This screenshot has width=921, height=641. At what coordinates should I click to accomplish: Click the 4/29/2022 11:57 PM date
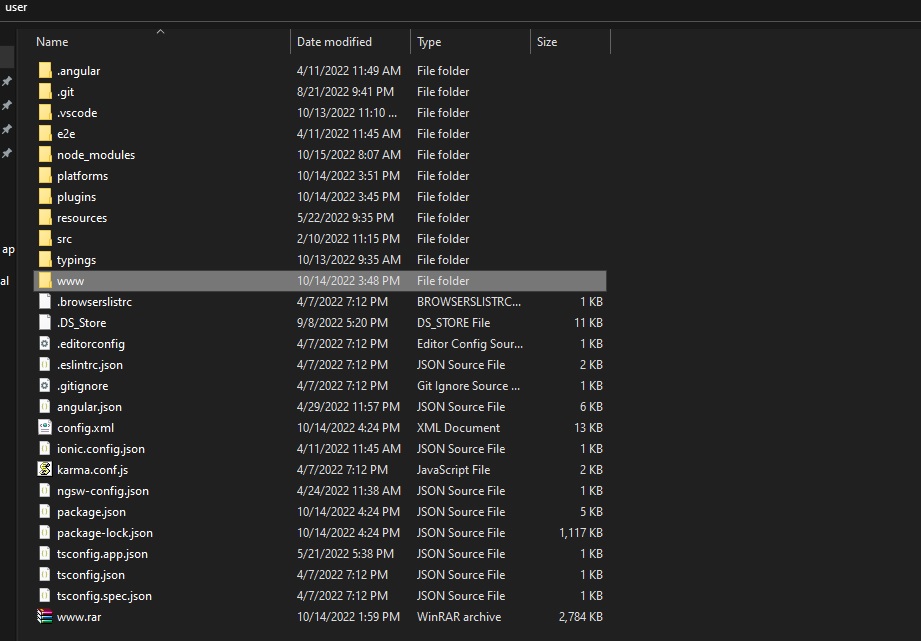(348, 407)
